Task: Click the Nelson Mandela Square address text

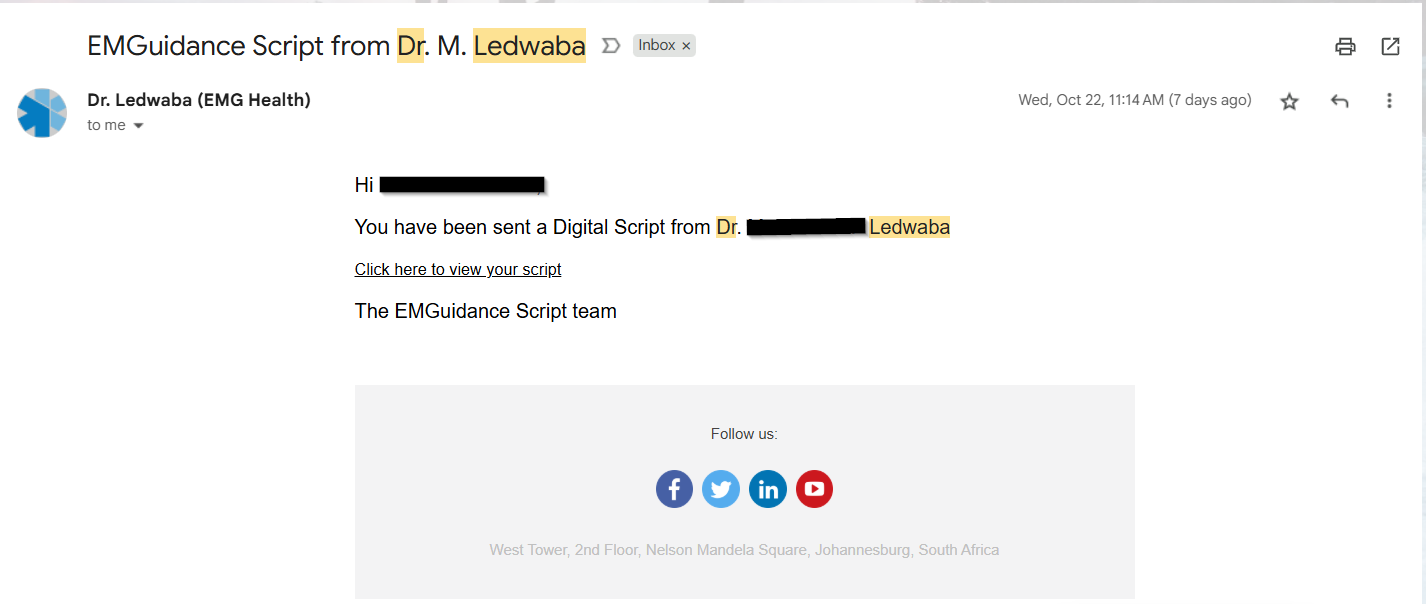Action: coord(744,550)
